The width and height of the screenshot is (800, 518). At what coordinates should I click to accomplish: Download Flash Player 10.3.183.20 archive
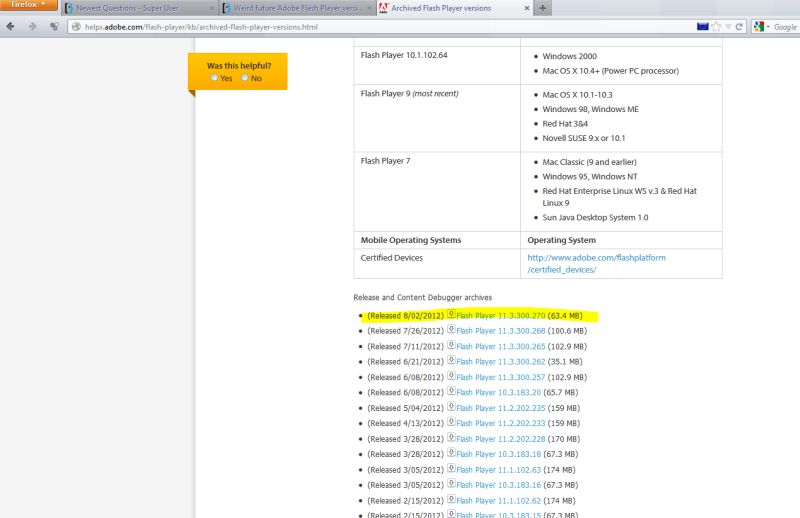click(498, 392)
